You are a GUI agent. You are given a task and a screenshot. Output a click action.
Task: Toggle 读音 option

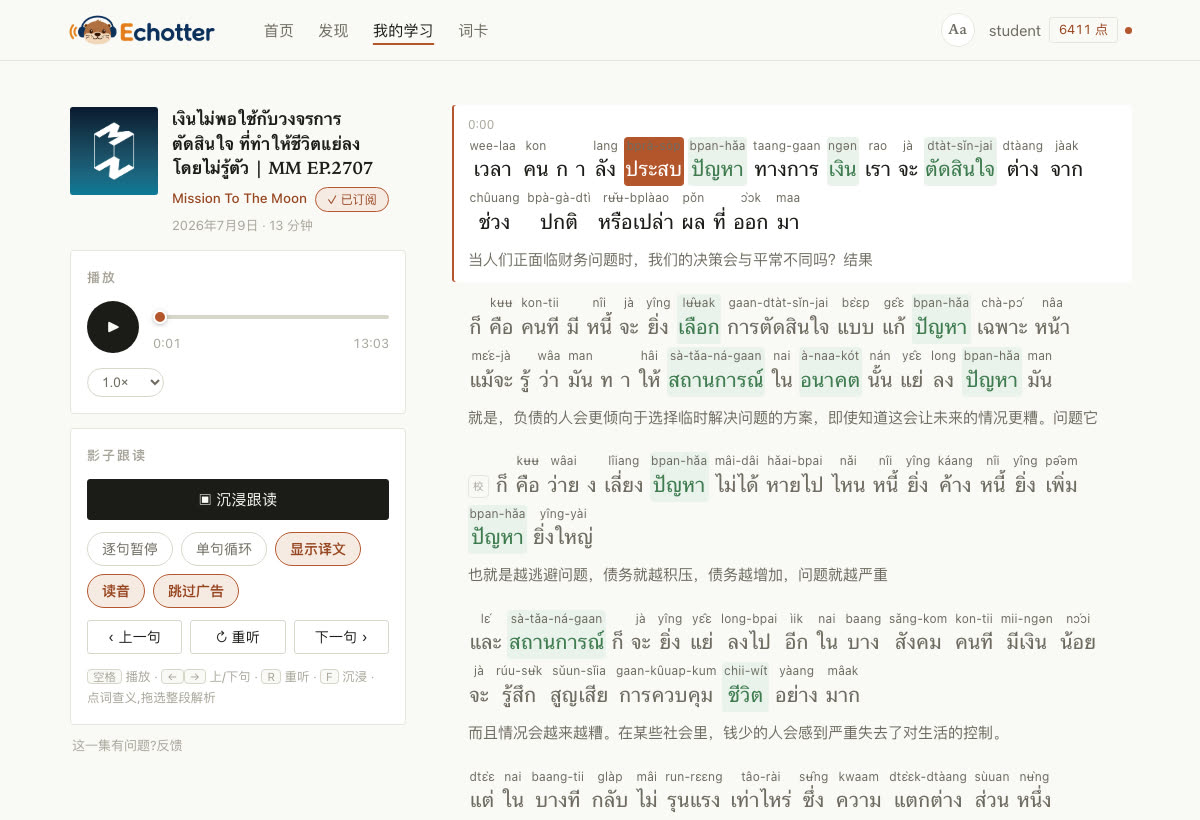coord(116,591)
